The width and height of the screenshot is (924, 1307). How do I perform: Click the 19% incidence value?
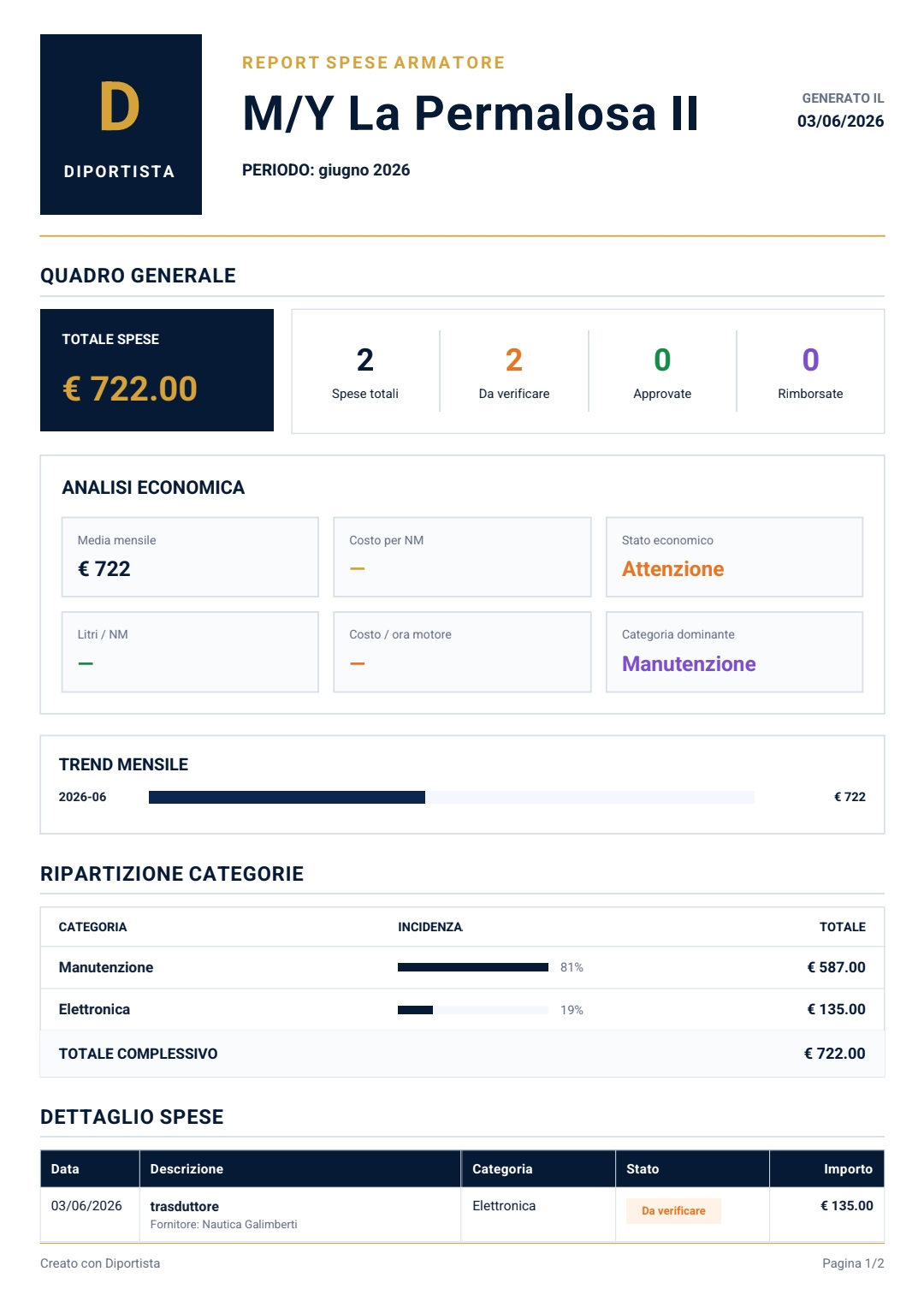[572, 1010]
